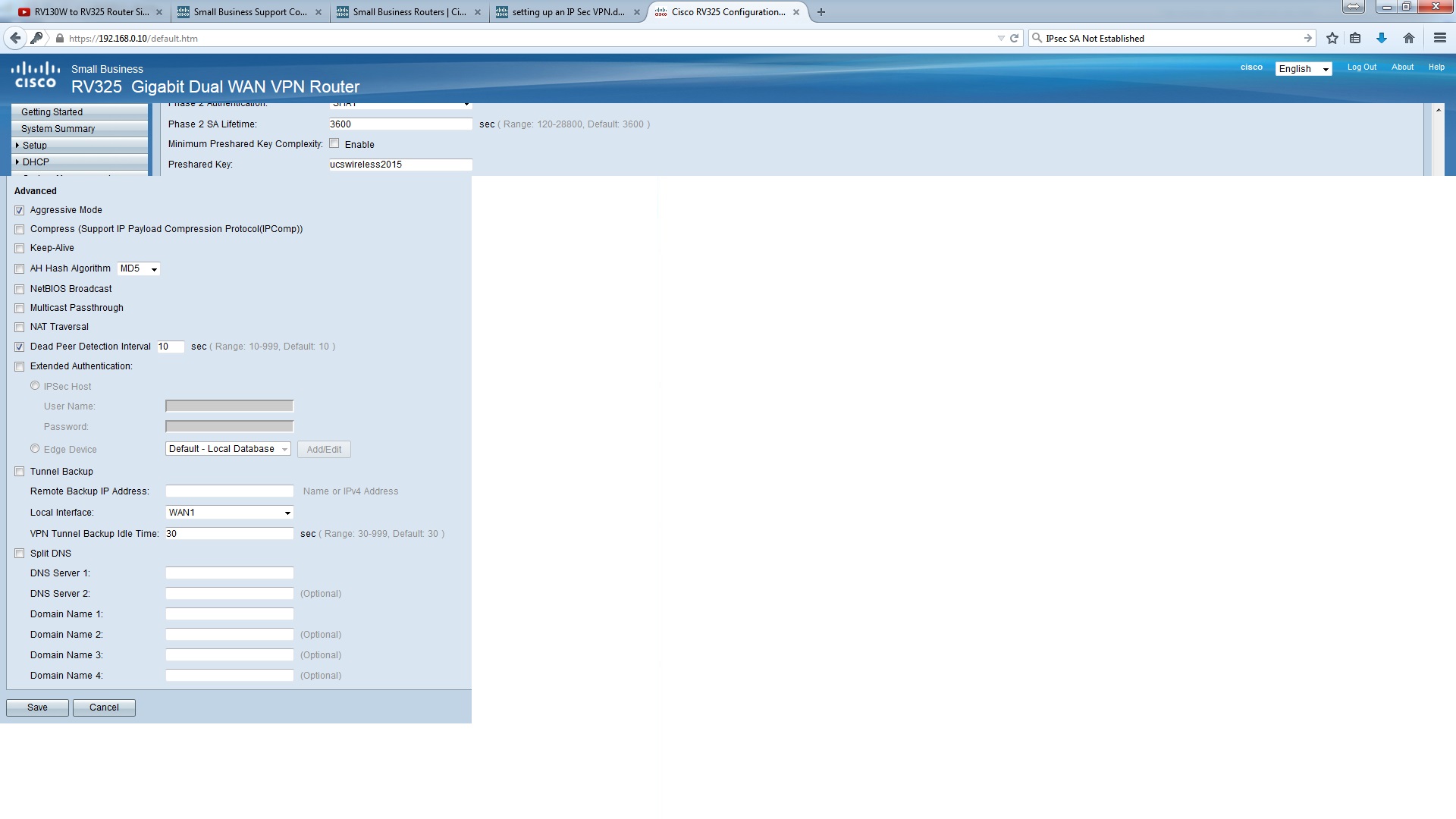
Task: Close the Small Business Support Co... tab
Action: (318, 12)
